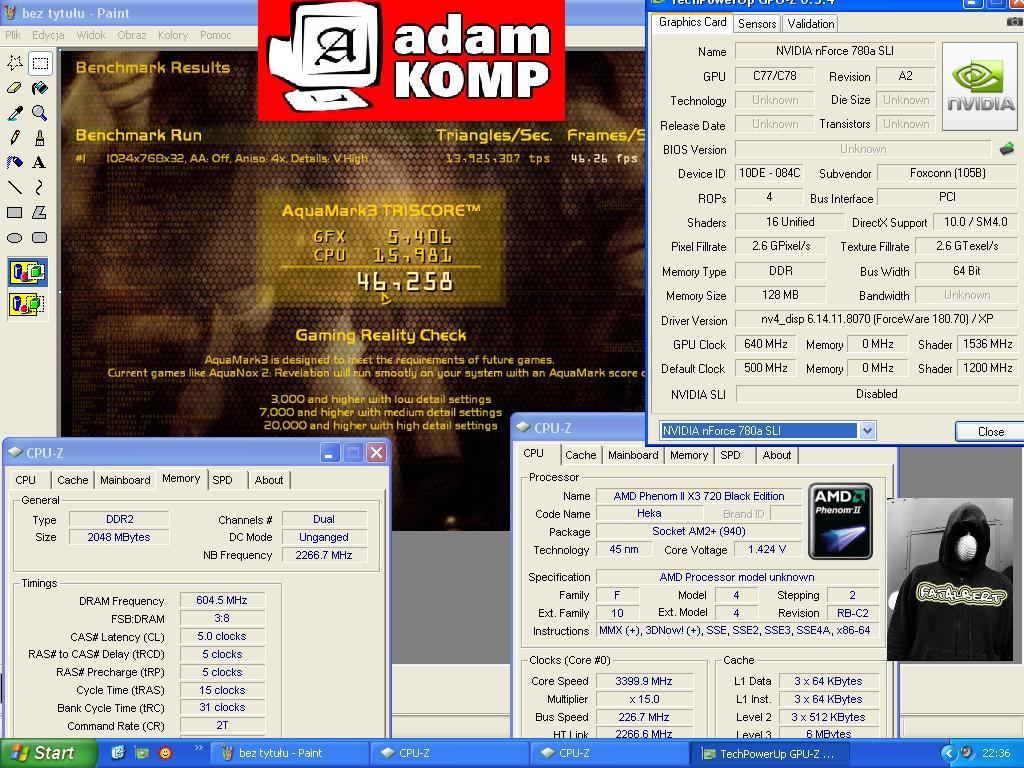Open the Memory tab in right CPU-Z window
This screenshot has width=1024, height=768.
coord(688,455)
